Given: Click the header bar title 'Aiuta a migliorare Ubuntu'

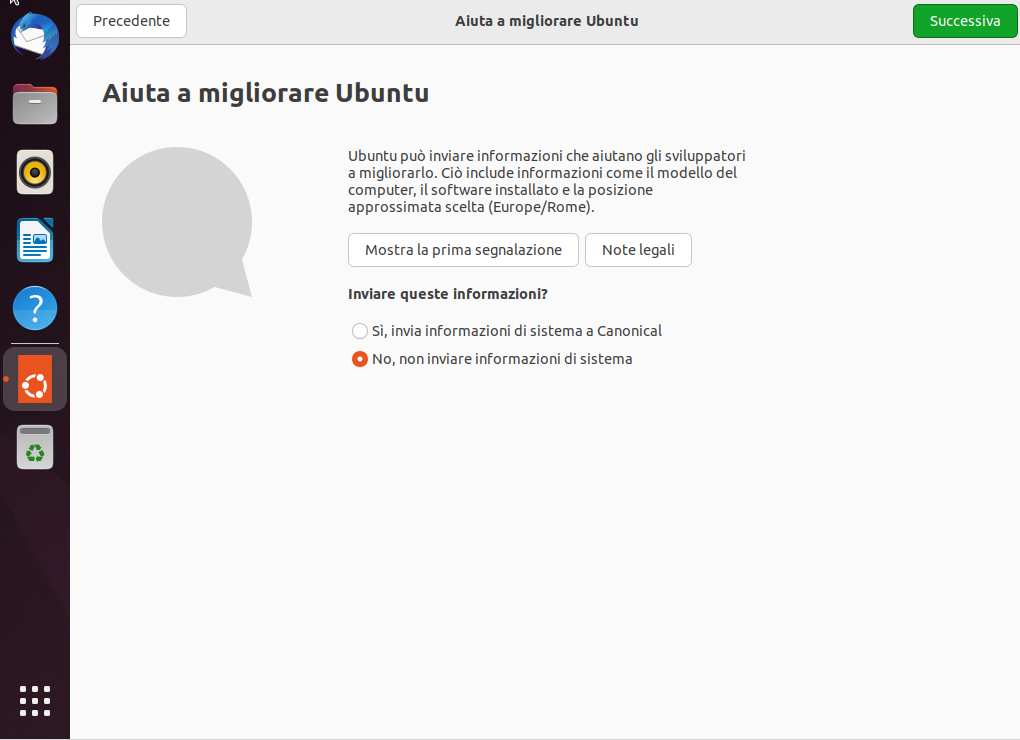Looking at the screenshot, I should 546,21.
